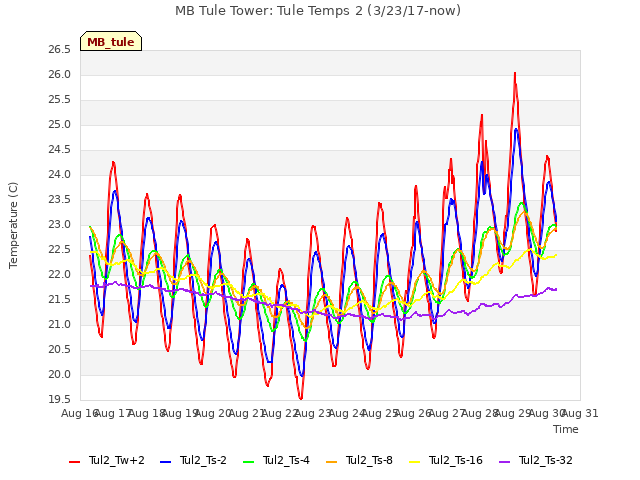
Task: Select the Tul2_Ts-16 legend label
Action: (x=456, y=460)
